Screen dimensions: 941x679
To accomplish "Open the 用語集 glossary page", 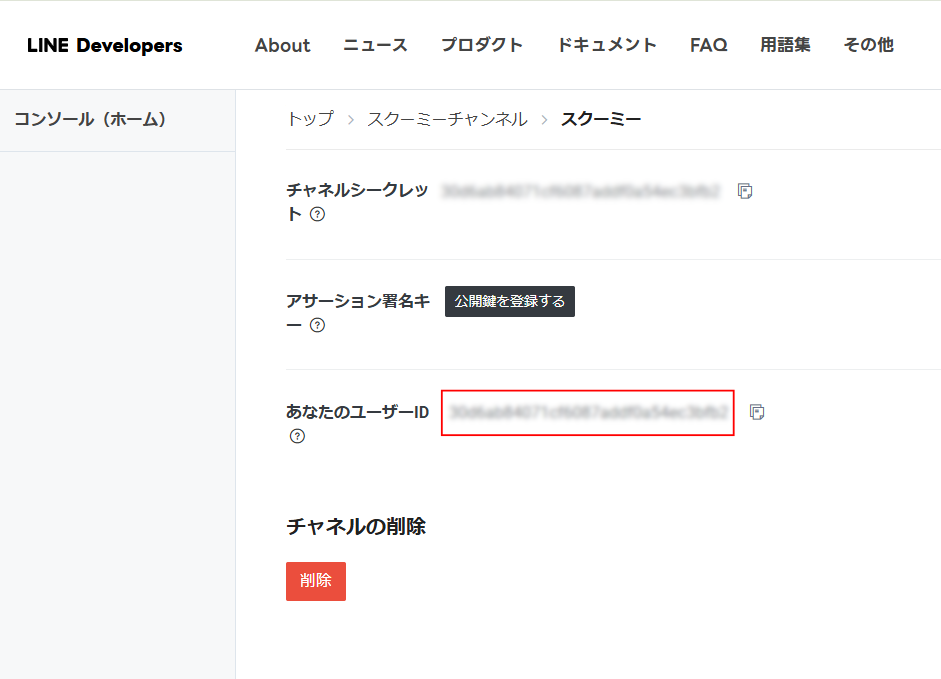I will coord(785,45).
